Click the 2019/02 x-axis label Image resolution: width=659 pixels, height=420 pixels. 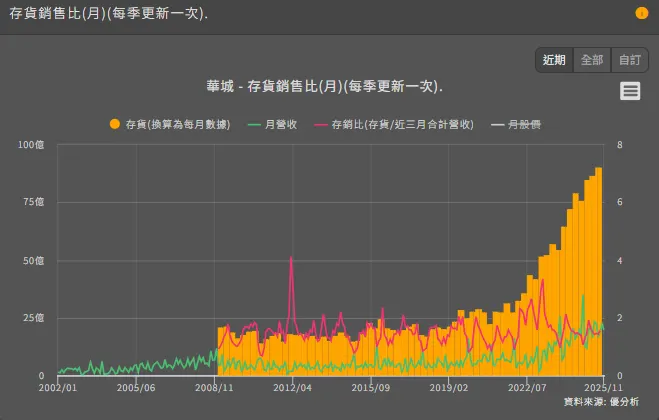[448, 388]
